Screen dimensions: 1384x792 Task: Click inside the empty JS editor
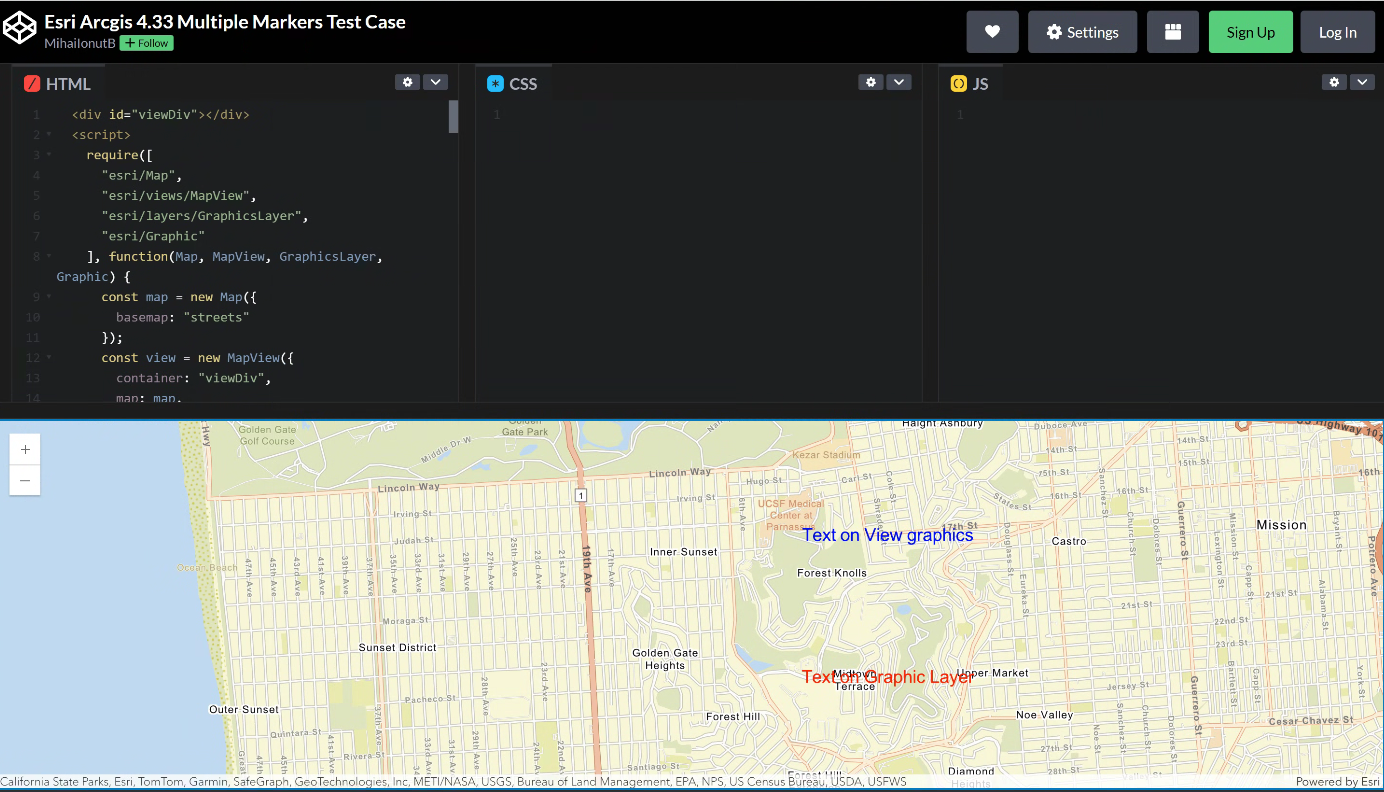(x=1160, y=250)
